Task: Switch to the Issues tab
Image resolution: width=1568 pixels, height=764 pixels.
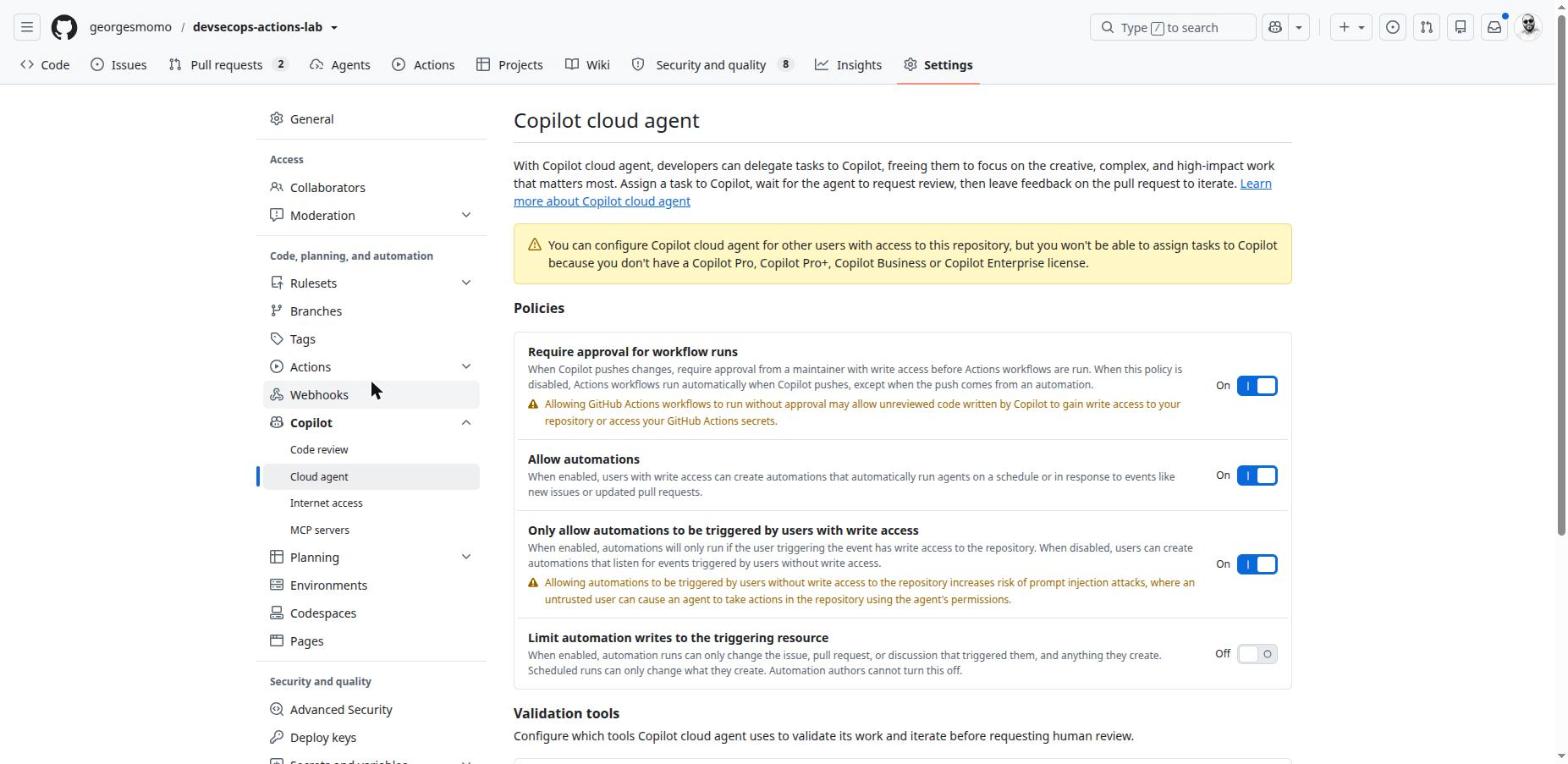Action: pyautogui.click(x=118, y=65)
